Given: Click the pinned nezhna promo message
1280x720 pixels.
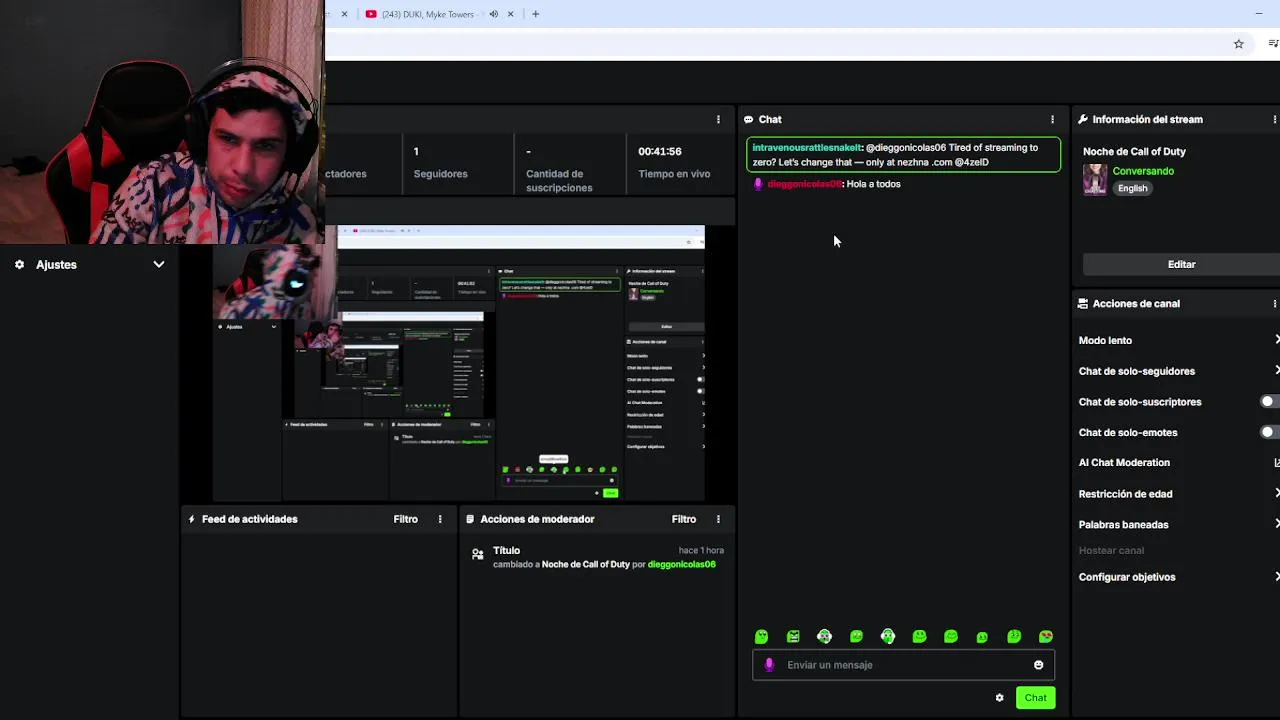Looking at the screenshot, I should [904, 155].
